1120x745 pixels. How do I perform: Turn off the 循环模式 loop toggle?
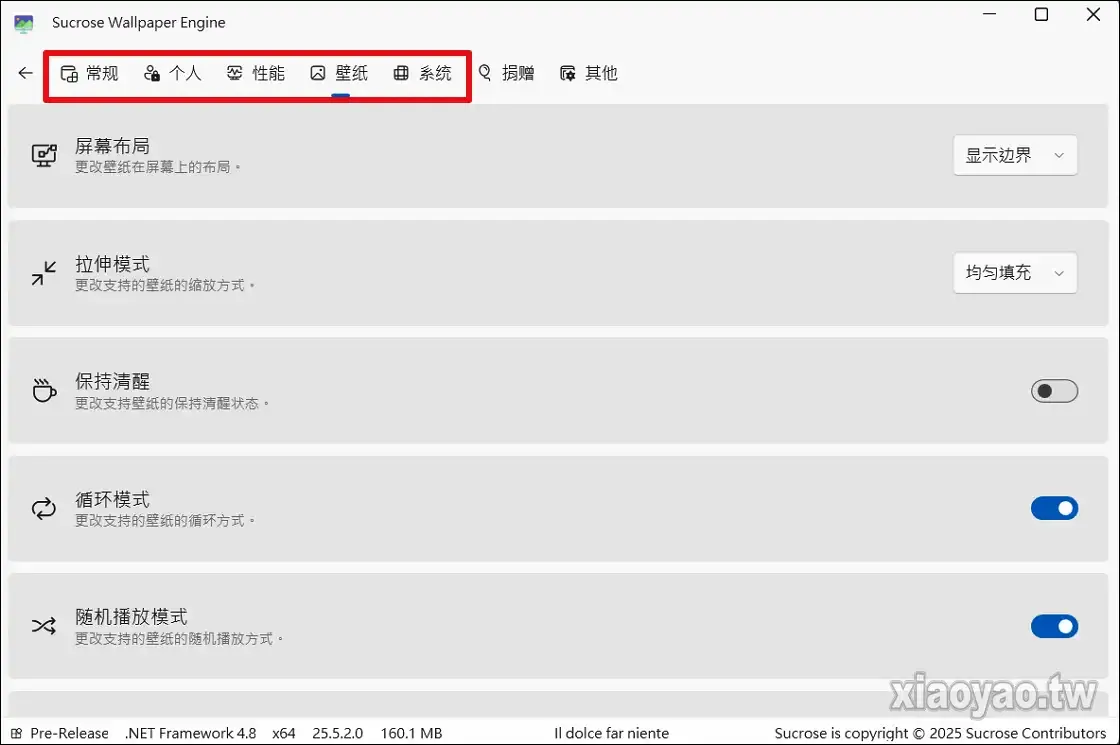point(1054,509)
